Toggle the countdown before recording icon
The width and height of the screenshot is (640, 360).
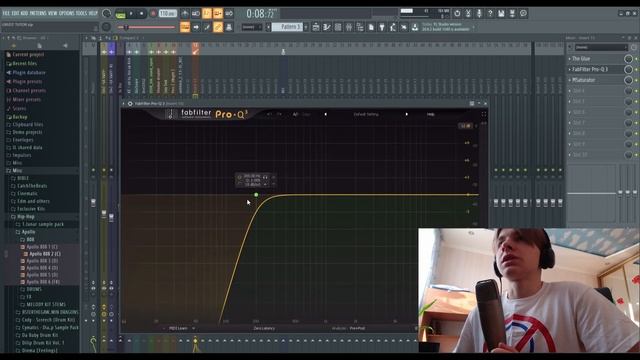207,13
